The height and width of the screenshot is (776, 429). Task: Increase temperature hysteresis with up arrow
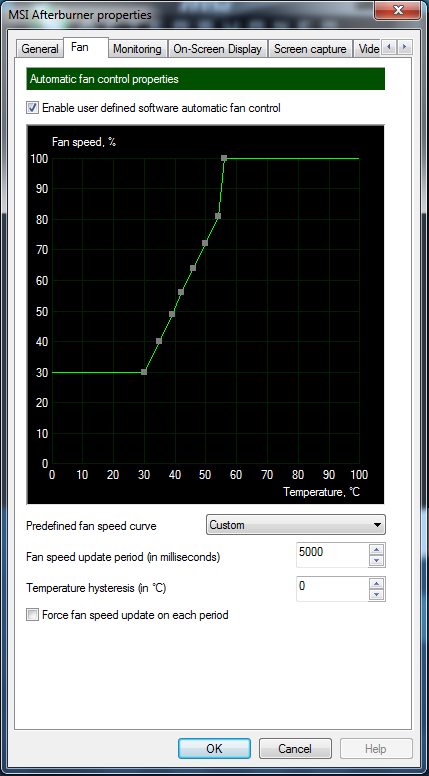click(x=377, y=583)
